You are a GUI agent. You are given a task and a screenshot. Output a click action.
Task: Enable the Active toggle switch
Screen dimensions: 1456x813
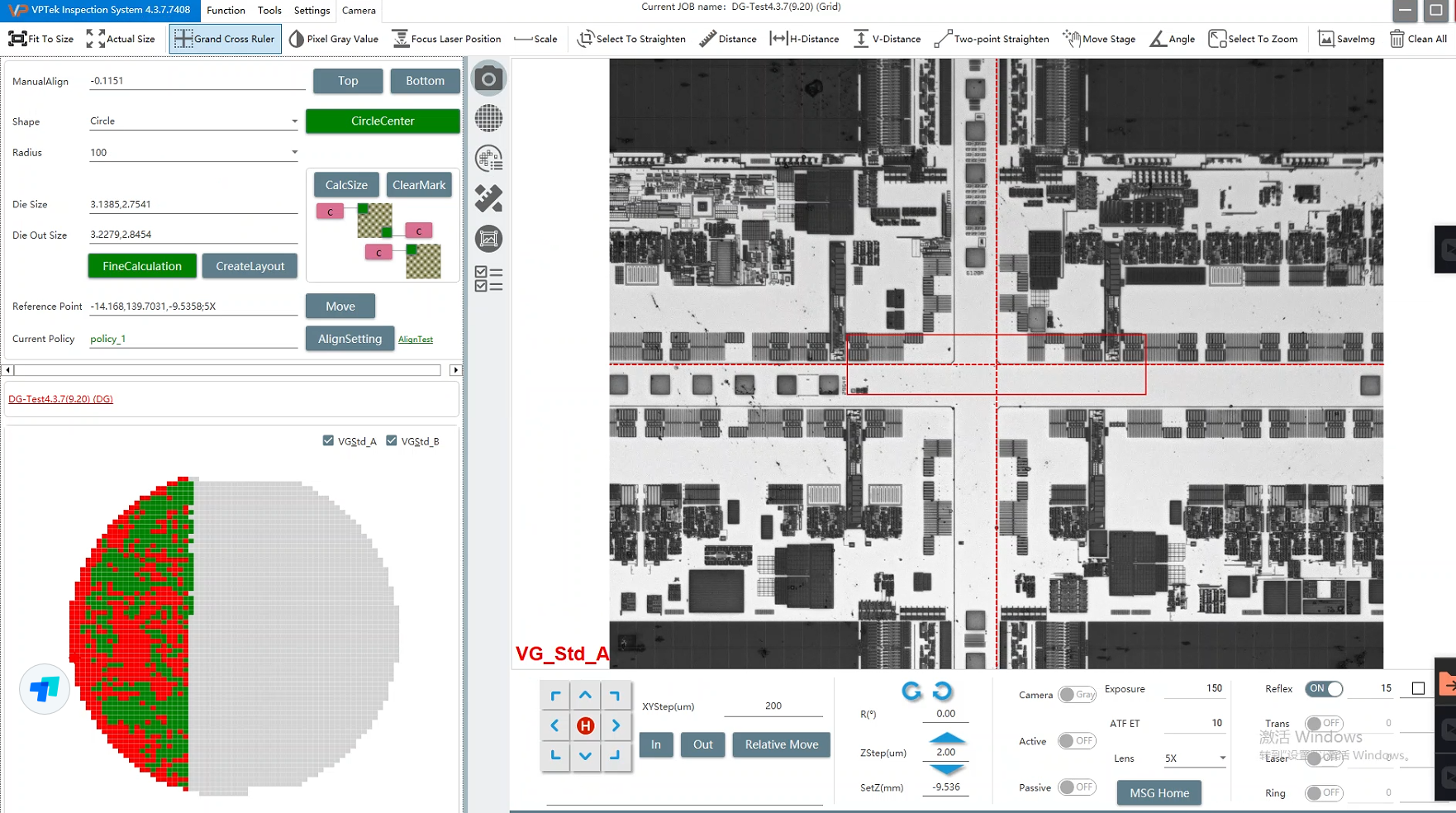pos(1076,741)
